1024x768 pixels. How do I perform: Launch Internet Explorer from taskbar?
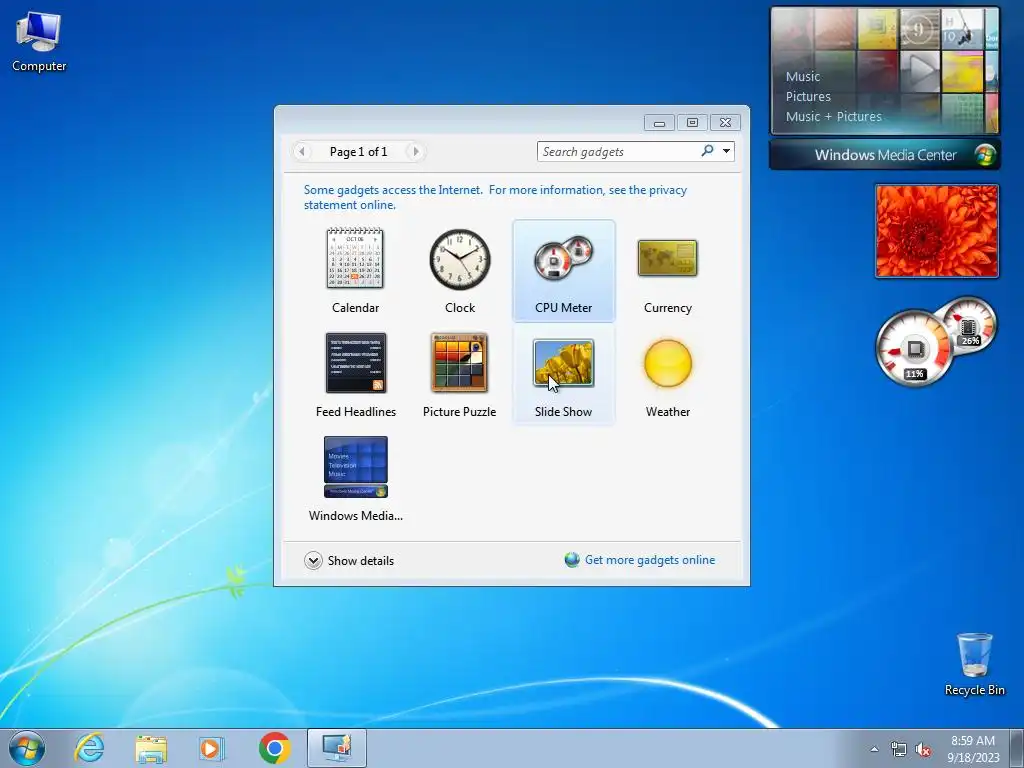89,748
